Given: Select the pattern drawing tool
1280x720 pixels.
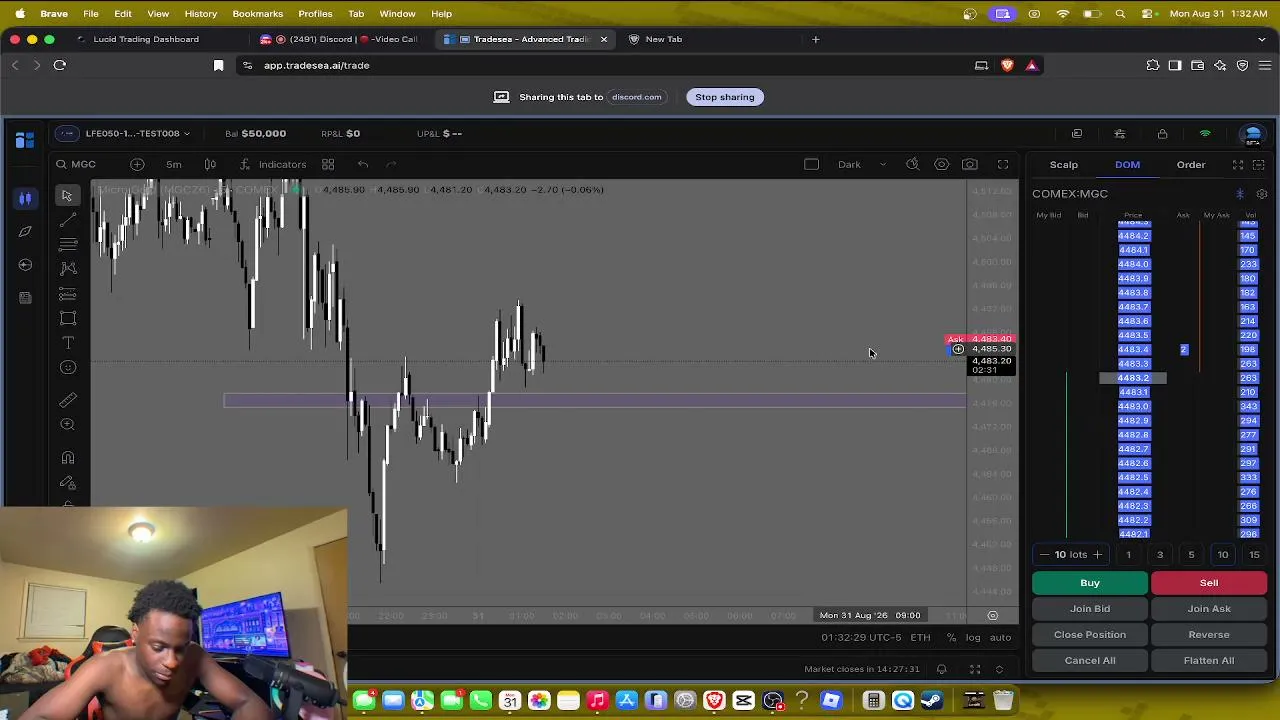Looking at the screenshot, I should click(68, 269).
